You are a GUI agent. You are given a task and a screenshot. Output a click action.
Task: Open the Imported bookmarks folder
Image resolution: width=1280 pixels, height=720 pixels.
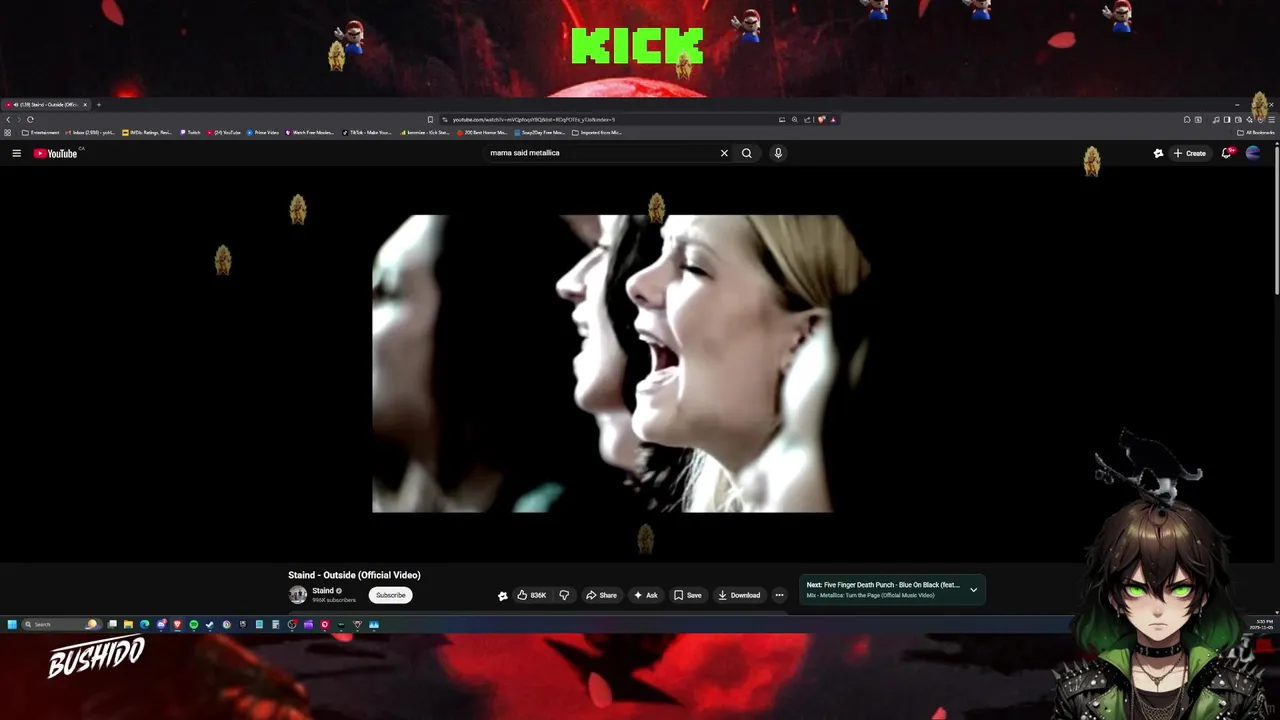[597, 133]
